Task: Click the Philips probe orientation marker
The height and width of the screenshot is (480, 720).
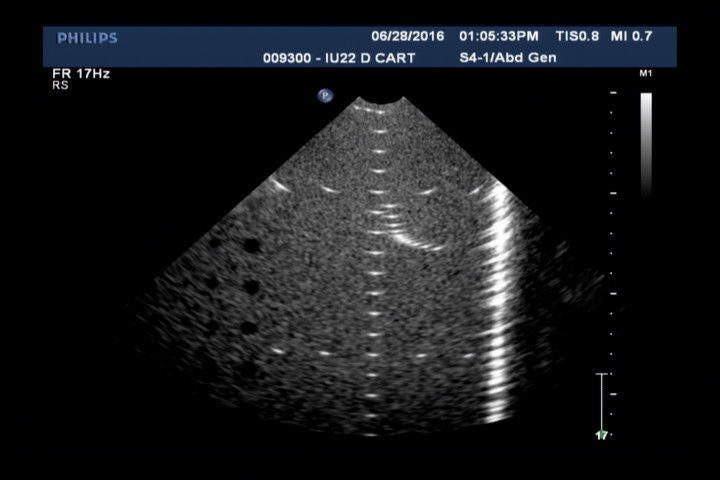Action: tap(325, 96)
